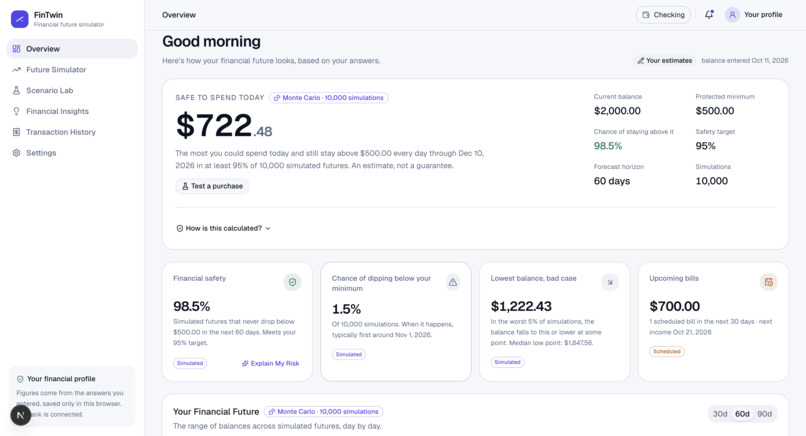Image resolution: width=806 pixels, height=436 pixels.
Task: Click the round N badge at bottom left
Action: click(x=21, y=415)
